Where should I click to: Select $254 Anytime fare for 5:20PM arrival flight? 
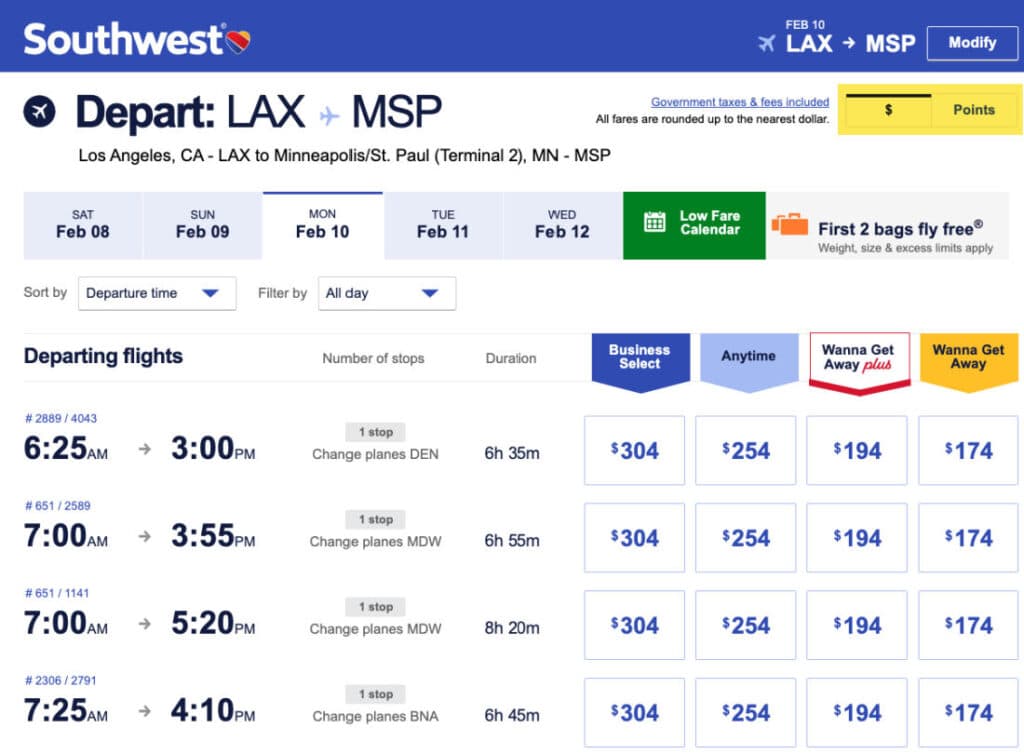(746, 626)
